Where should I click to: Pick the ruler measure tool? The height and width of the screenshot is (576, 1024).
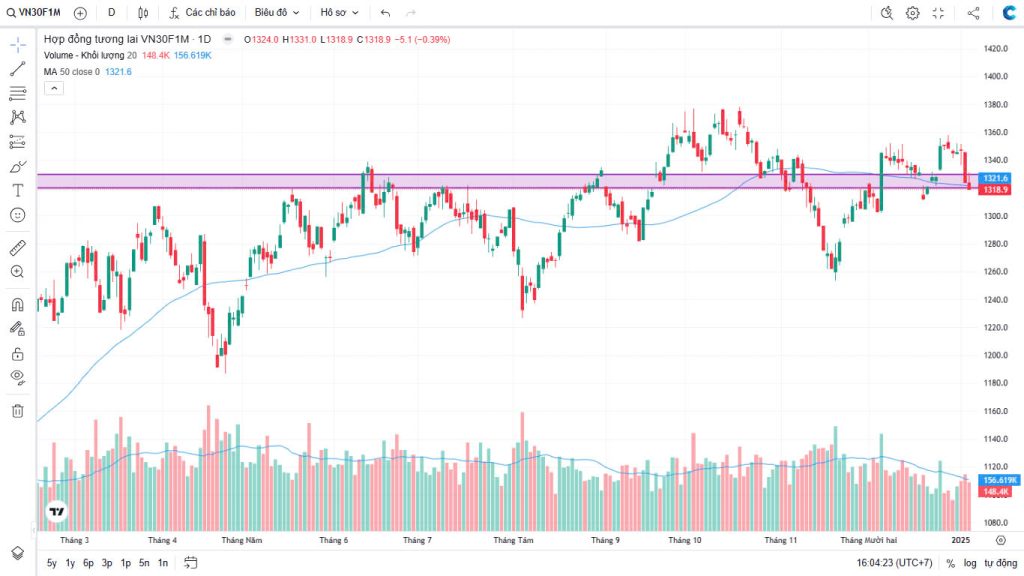click(x=18, y=247)
